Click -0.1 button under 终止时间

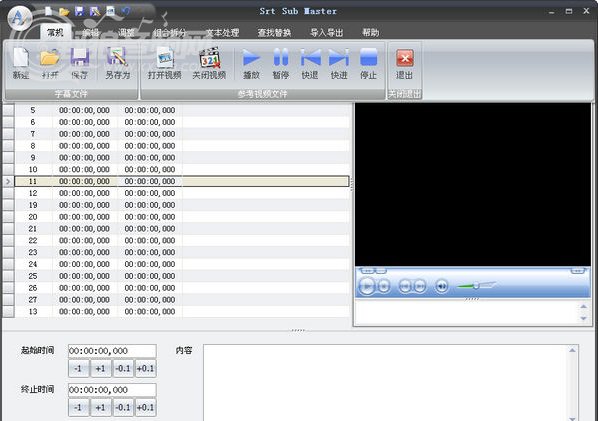point(122,407)
